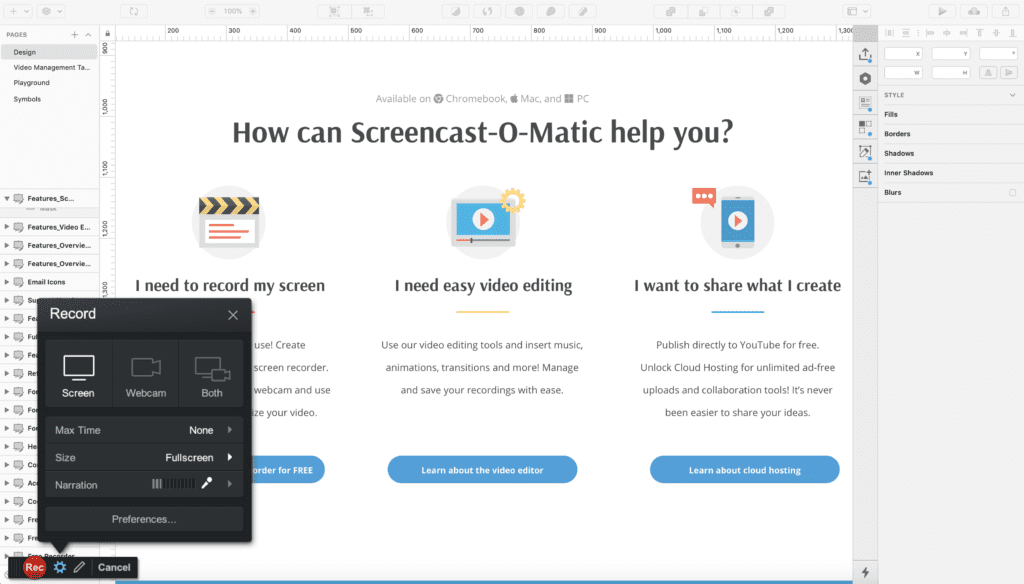Open the Preview play button in toolbar
Viewport: 1024px width, 584px height.
[x=942, y=11]
